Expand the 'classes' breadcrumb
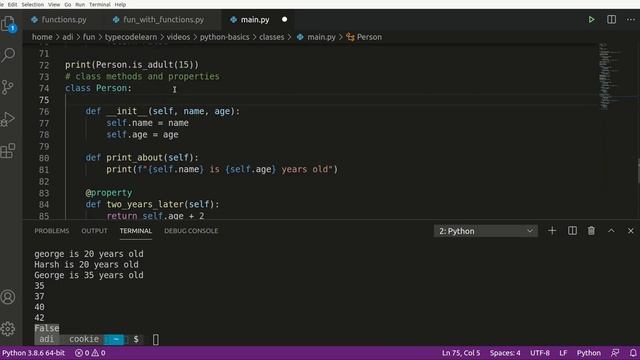Viewport: 640px width, 360px height. click(x=271, y=37)
